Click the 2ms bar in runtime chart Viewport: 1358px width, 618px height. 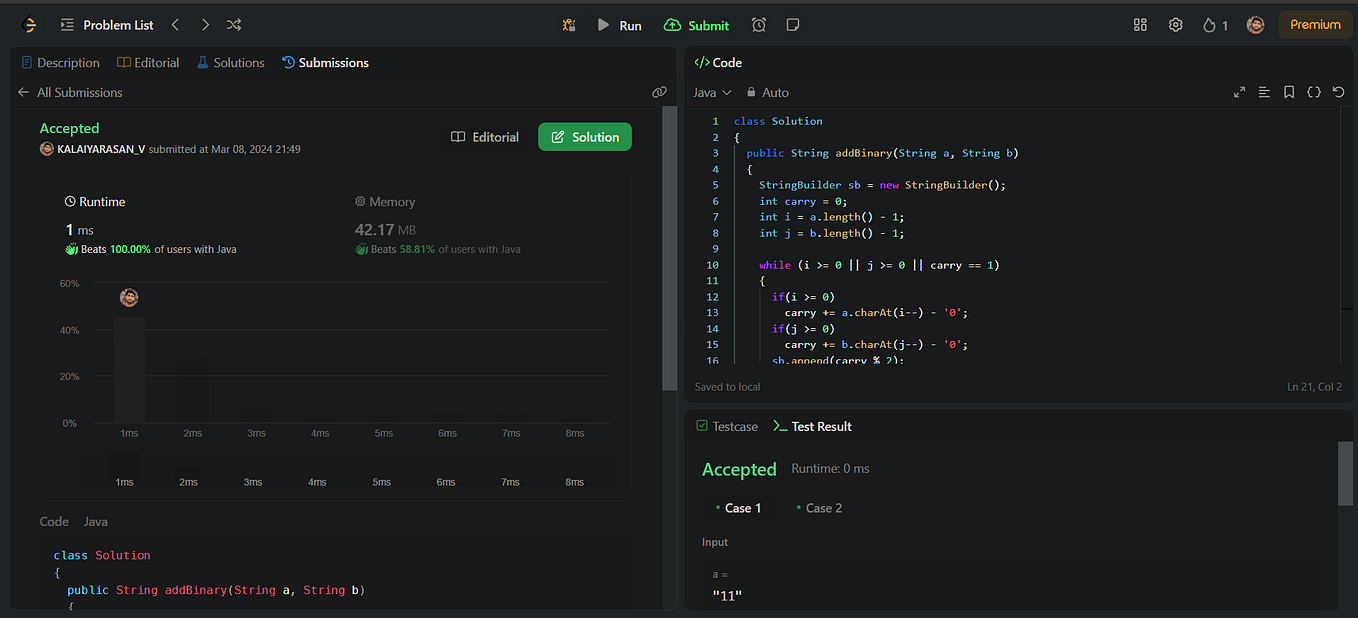(193, 390)
